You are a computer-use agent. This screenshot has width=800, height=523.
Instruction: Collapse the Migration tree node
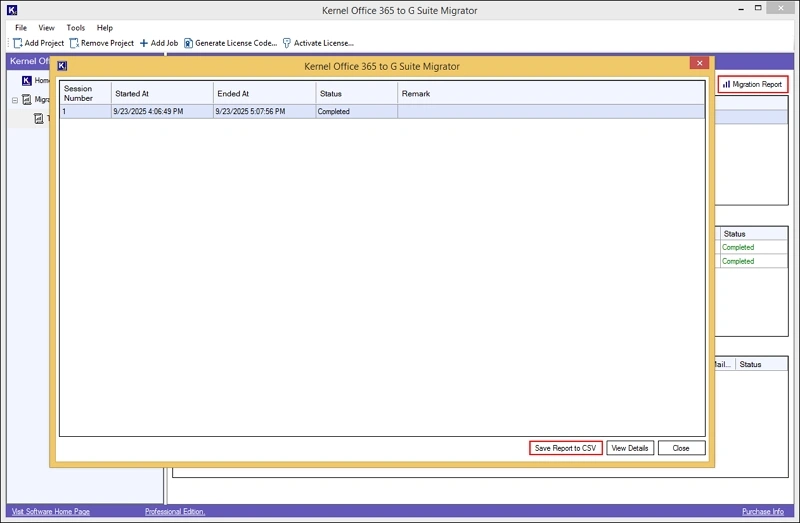pyautogui.click(x=15, y=100)
